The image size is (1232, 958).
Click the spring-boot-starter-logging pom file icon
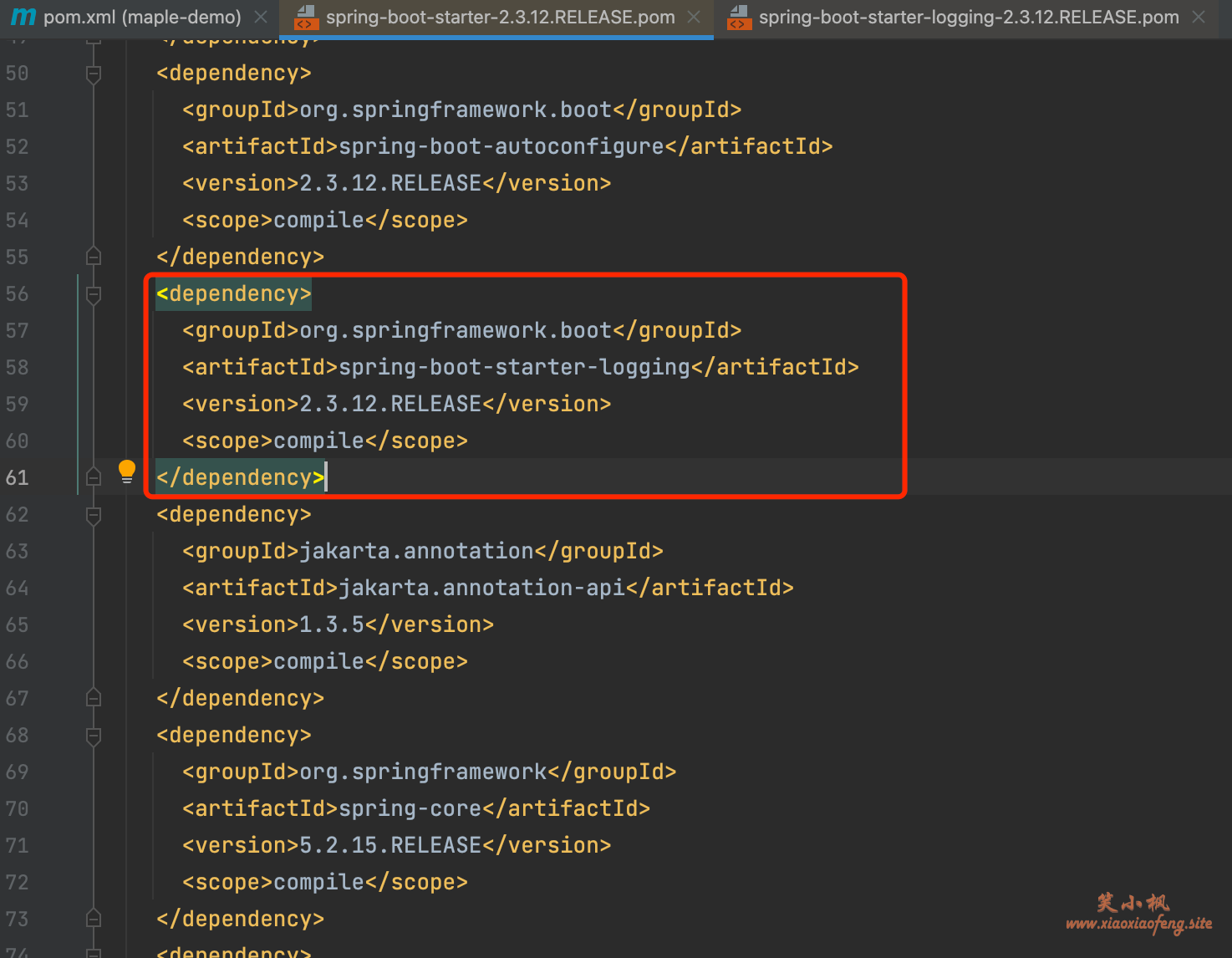pos(740,17)
